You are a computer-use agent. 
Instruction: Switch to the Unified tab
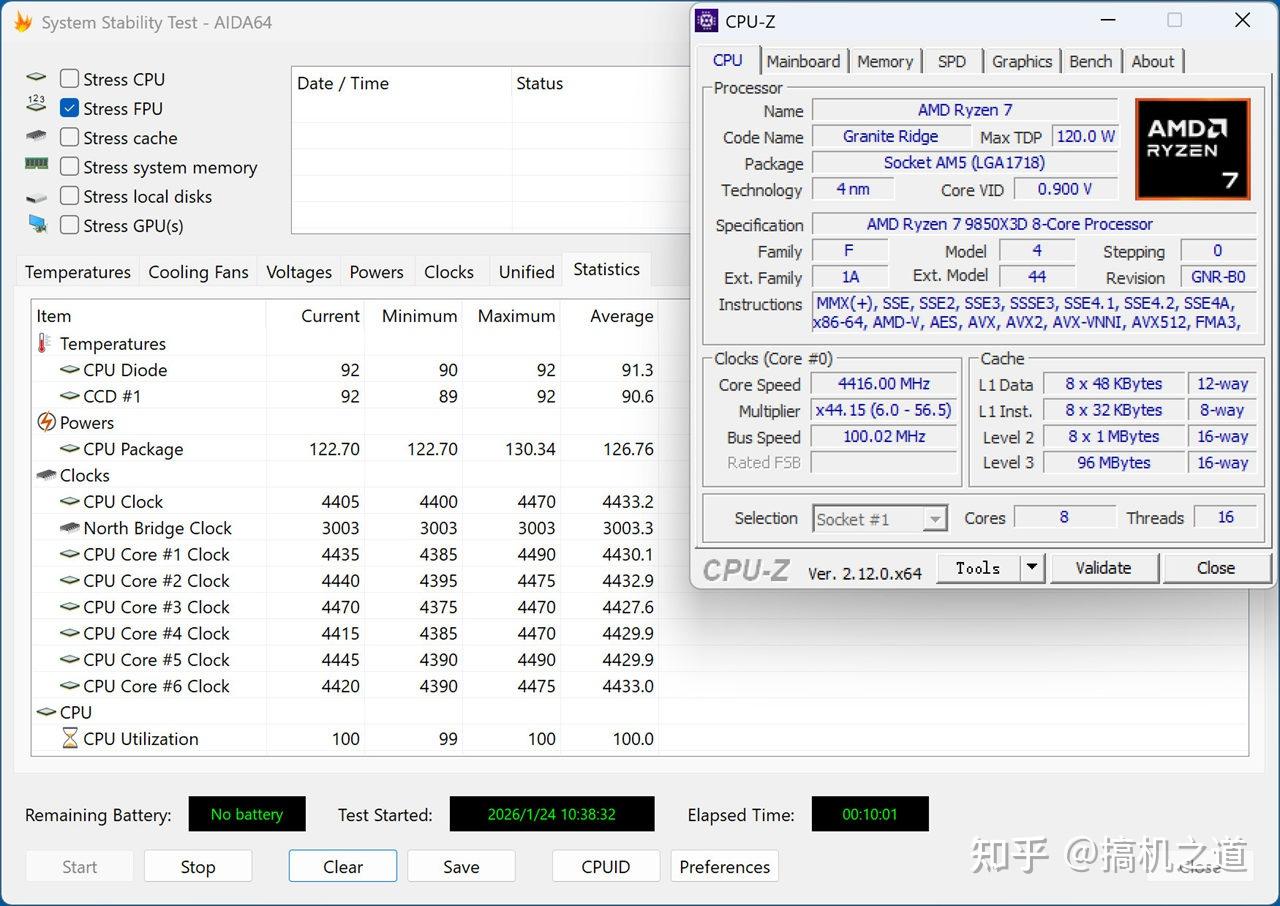coord(527,272)
